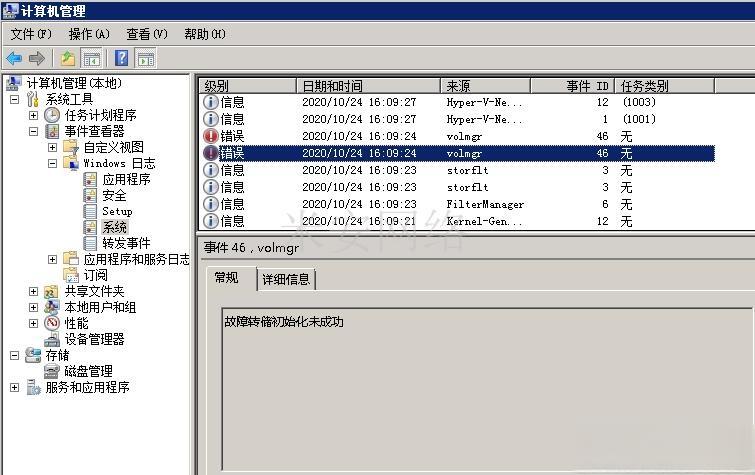Switch to the 常规 tab
This screenshot has height=475, width=755.
tap(231, 278)
